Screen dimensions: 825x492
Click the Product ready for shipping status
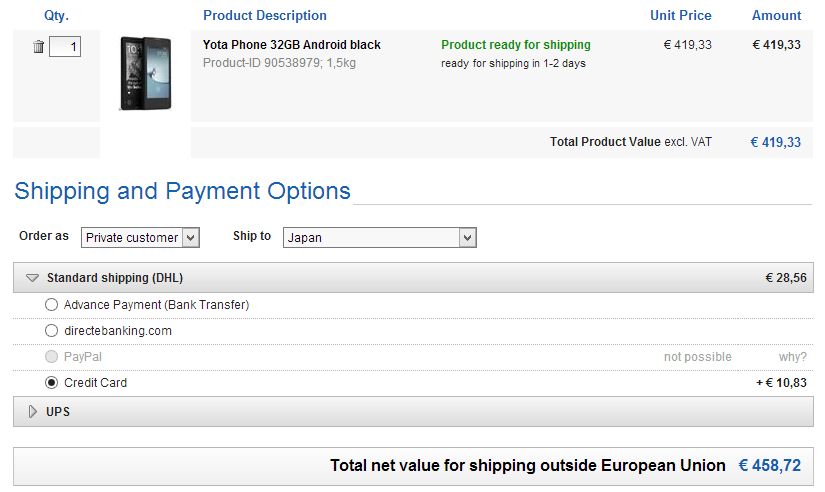515,45
